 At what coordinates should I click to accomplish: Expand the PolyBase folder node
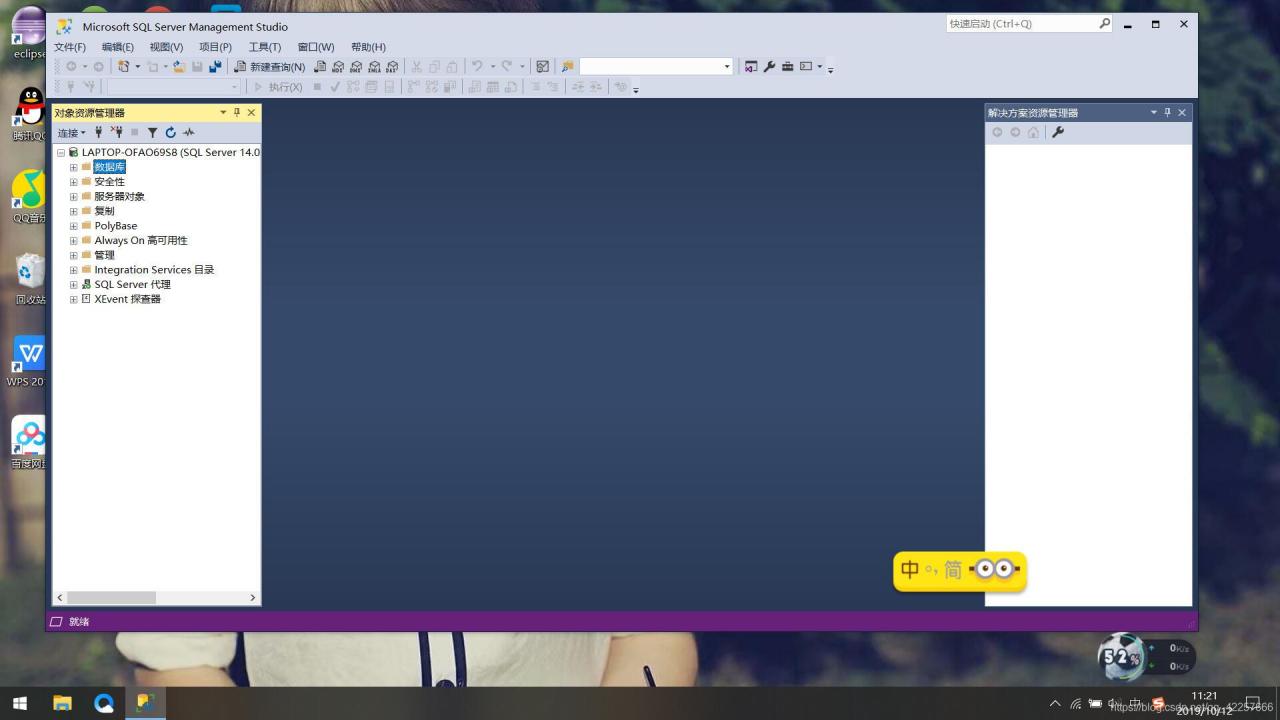tap(73, 226)
